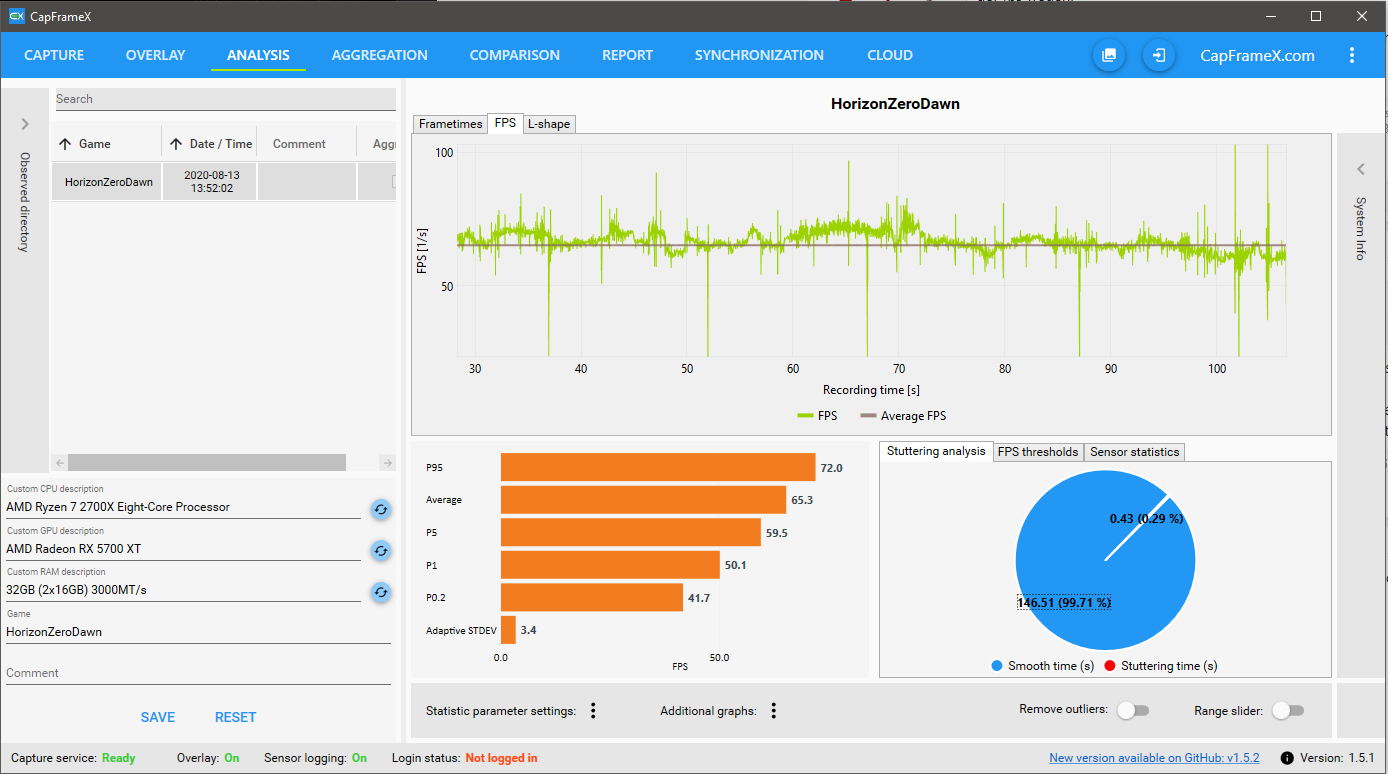
Task: Sort records by Date / Time arrow
Action: tap(176, 144)
